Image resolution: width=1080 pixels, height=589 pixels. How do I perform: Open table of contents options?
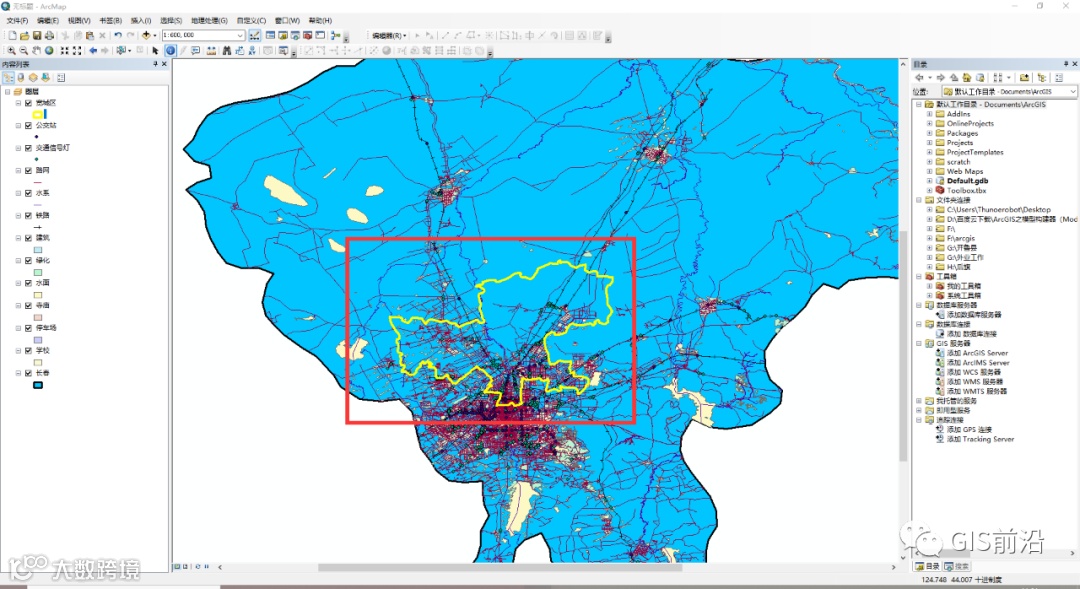[x=61, y=77]
